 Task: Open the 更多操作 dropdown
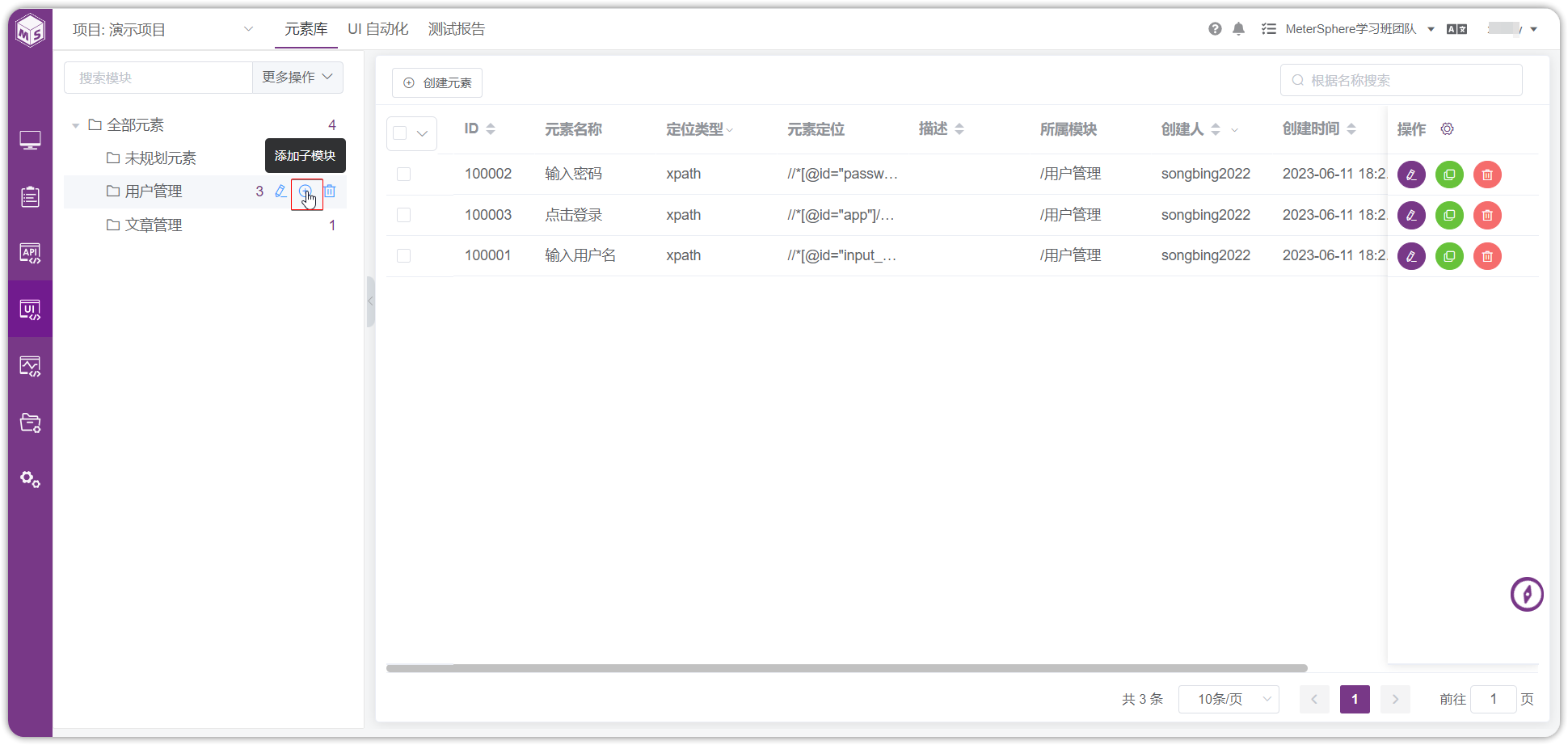[x=297, y=78]
